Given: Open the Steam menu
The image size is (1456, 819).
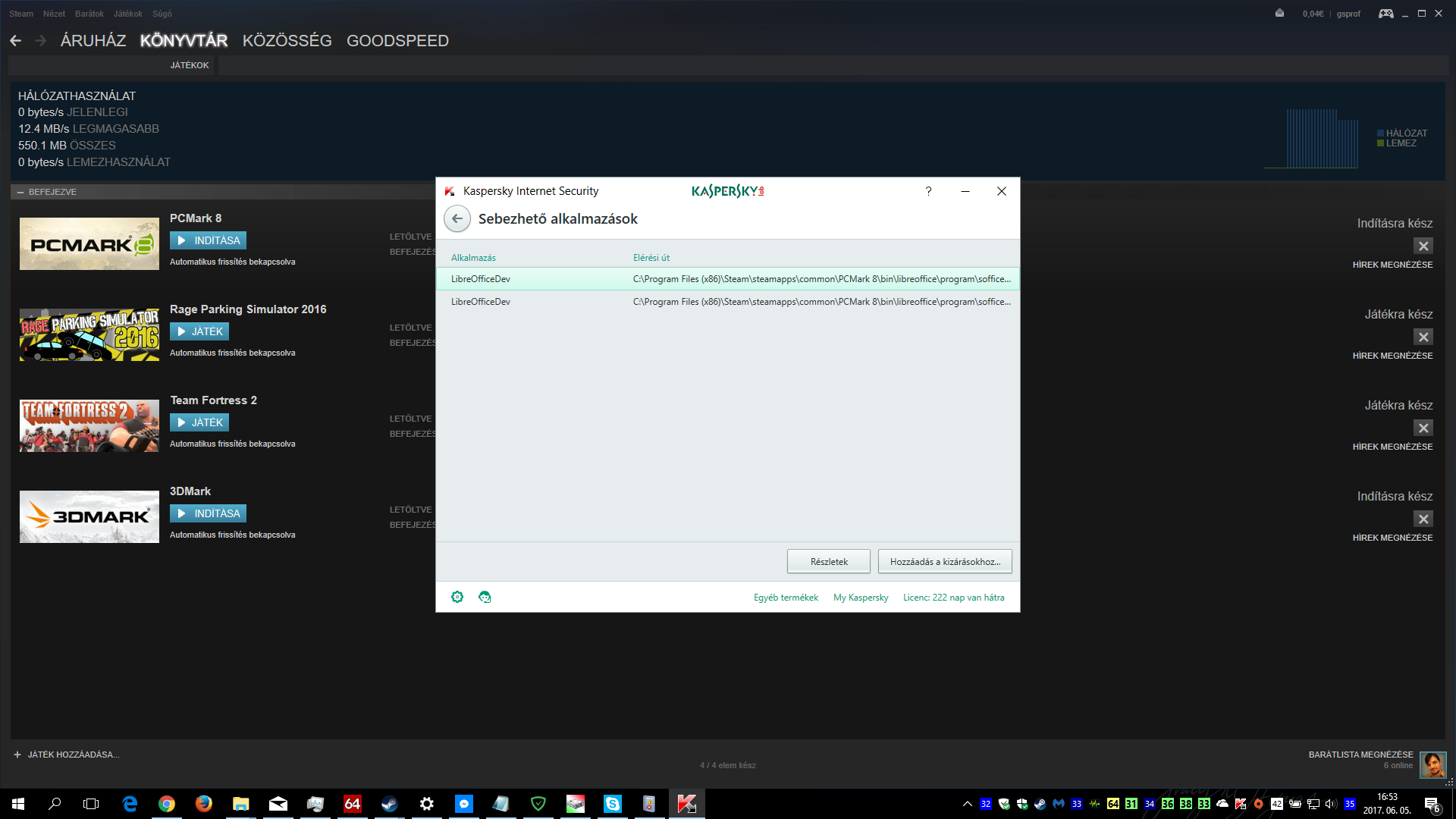Looking at the screenshot, I should coord(21,14).
